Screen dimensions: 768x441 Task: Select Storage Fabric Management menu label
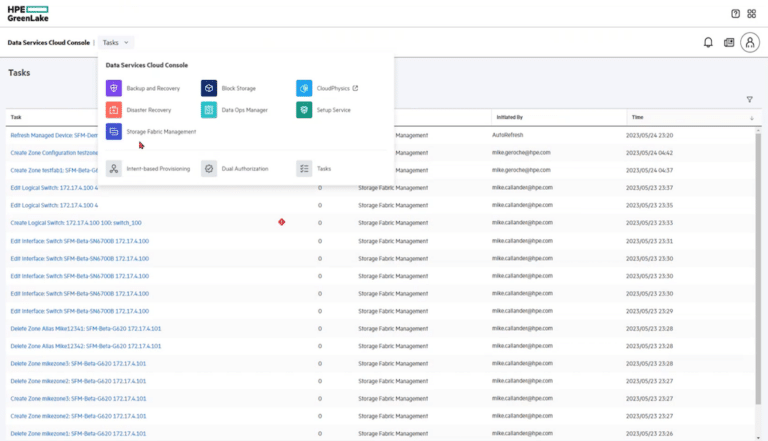[161, 131]
